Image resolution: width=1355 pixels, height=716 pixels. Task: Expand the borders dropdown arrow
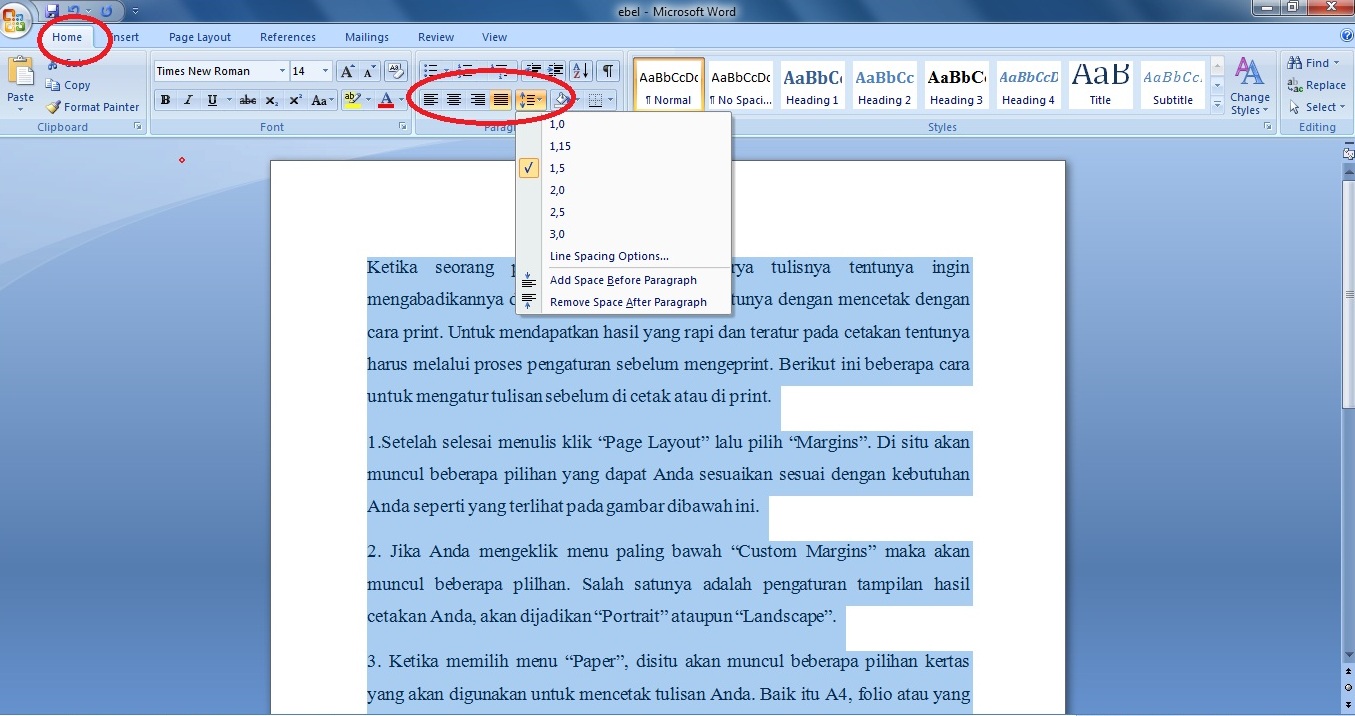(x=610, y=100)
